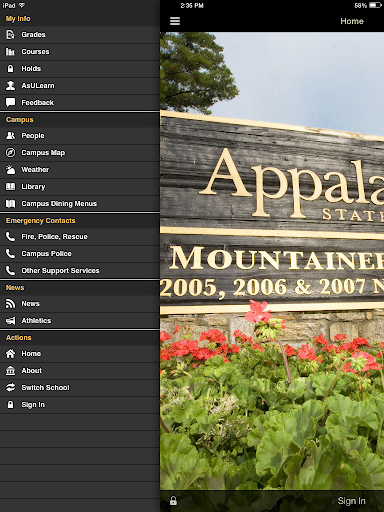Open AsULearn from My Info

tap(80, 86)
